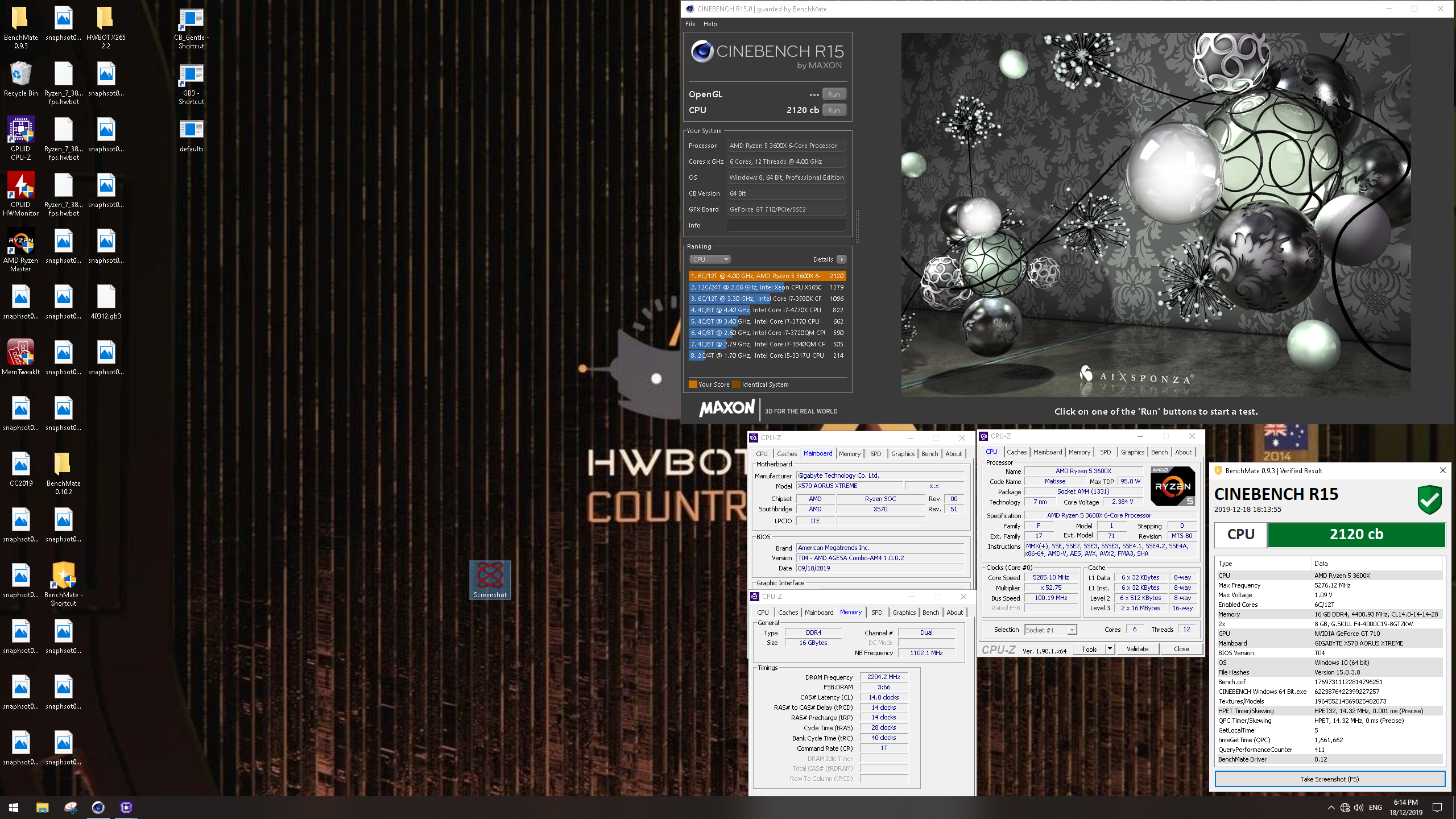The image size is (1456, 819).
Task: Open File Explorer from the taskbar
Action: pyautogui.click(x=42, y=808)
